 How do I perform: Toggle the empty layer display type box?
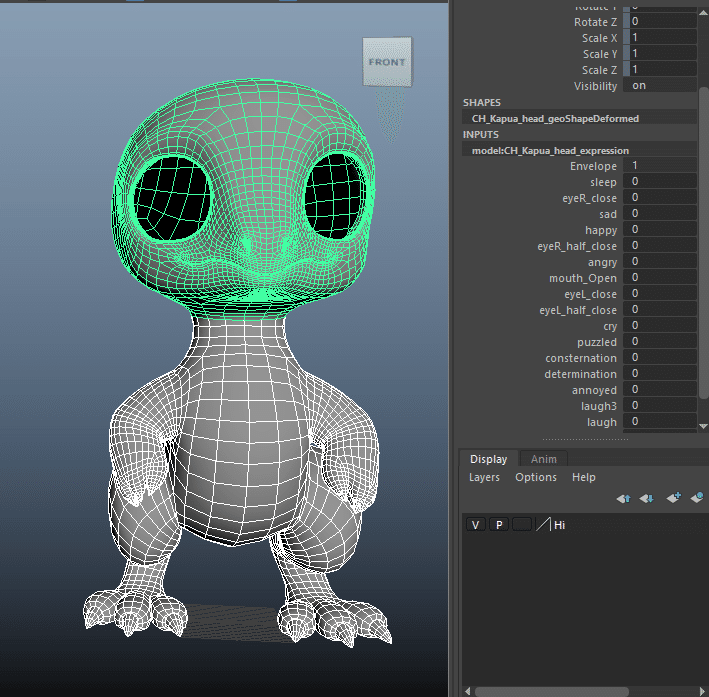pos(521,524)
